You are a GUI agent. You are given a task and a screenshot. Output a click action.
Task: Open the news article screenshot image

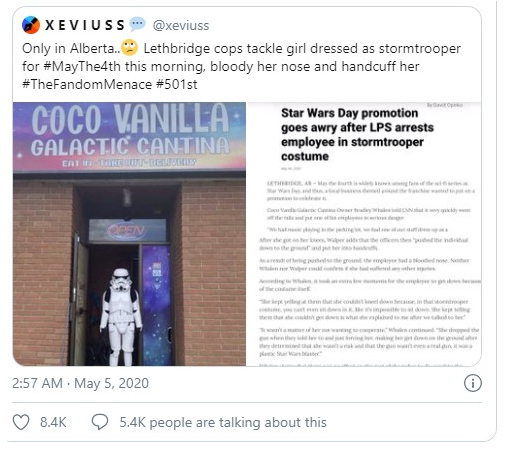pyautogui.click(x=364, y=234)
